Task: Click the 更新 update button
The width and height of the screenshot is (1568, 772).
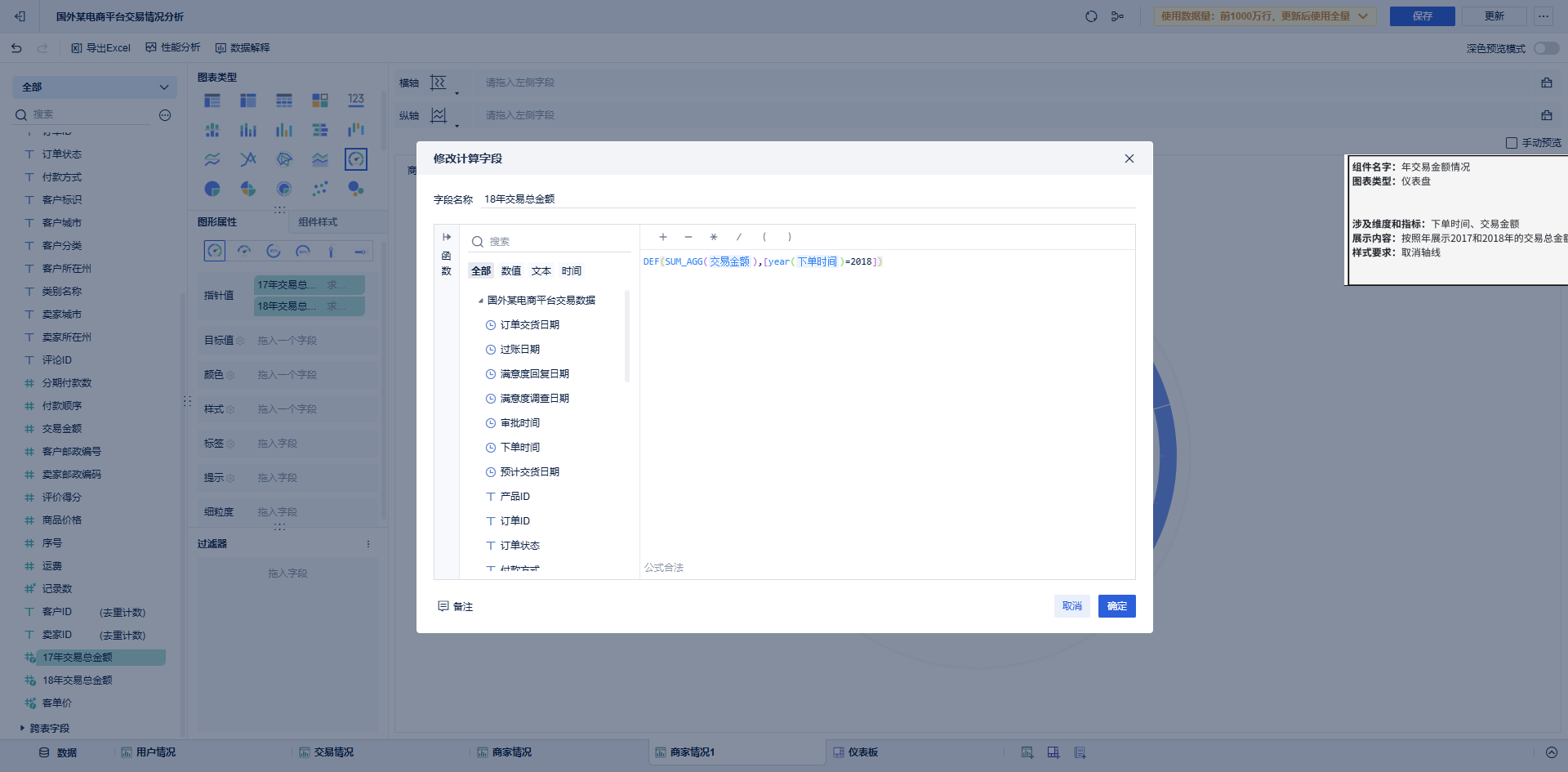Action: pyautogui.click(x=1494, y=16)
